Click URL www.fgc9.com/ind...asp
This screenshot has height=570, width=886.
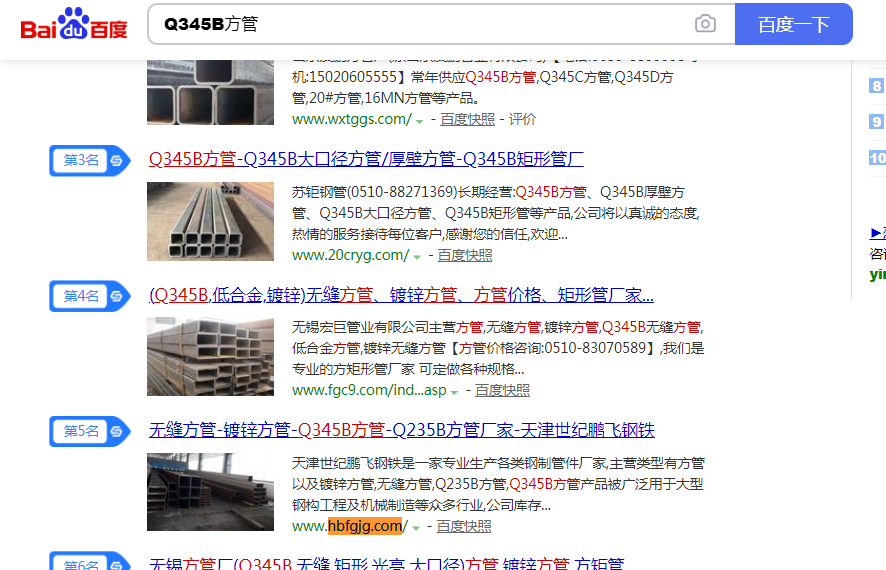click(370, 390)
